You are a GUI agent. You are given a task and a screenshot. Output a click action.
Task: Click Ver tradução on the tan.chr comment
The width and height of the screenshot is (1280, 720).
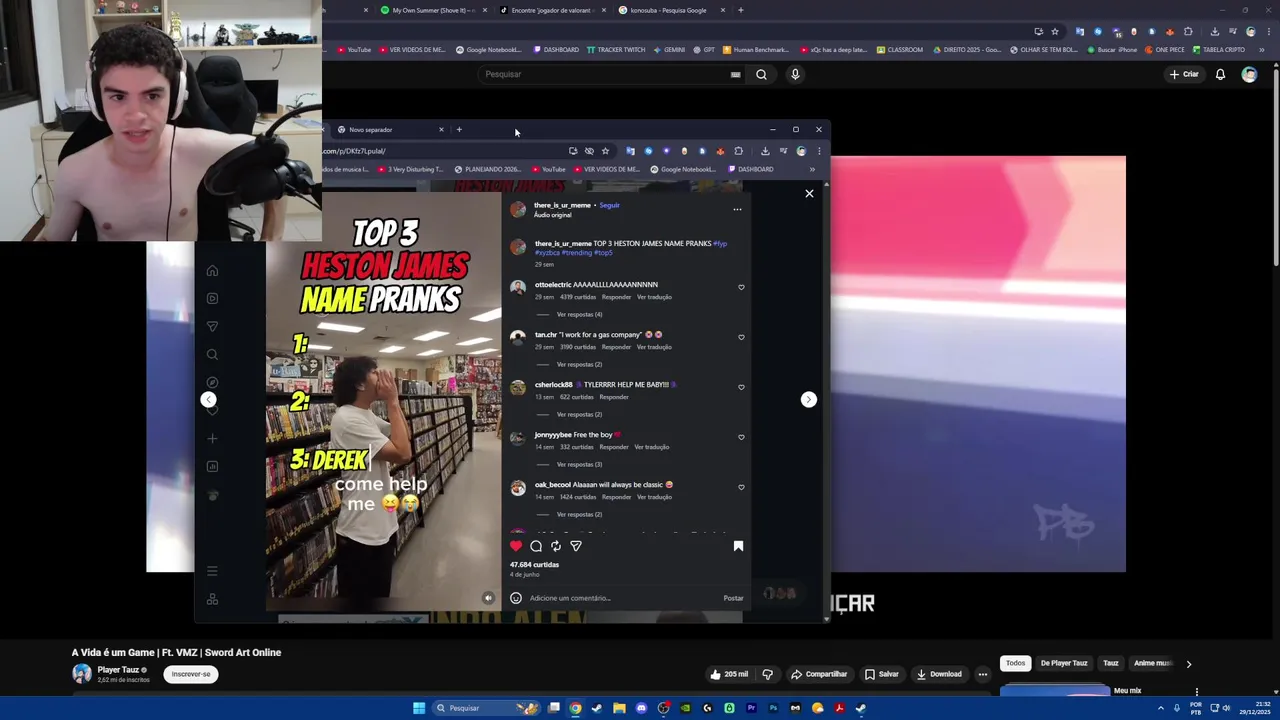[654, 347]
